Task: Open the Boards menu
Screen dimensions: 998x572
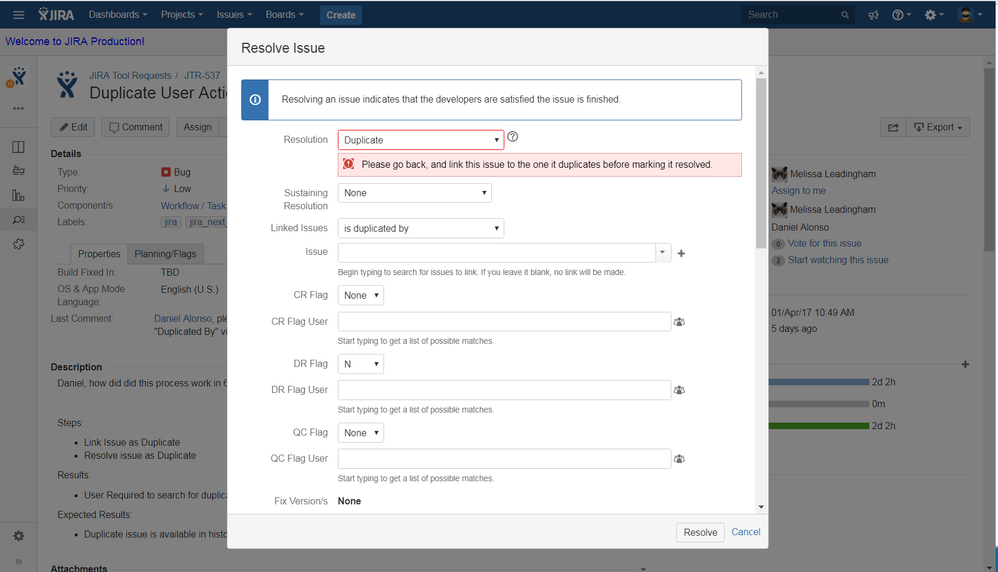Action: [x=285, y=15]
